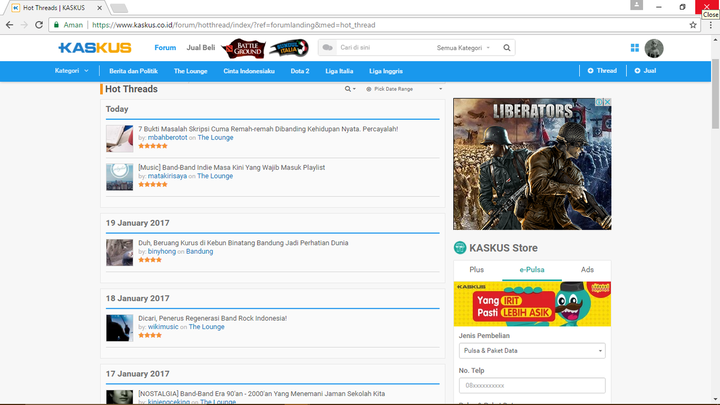Click the Chrome profile person icon
This screenshot has height=405, width=720.
636,5
